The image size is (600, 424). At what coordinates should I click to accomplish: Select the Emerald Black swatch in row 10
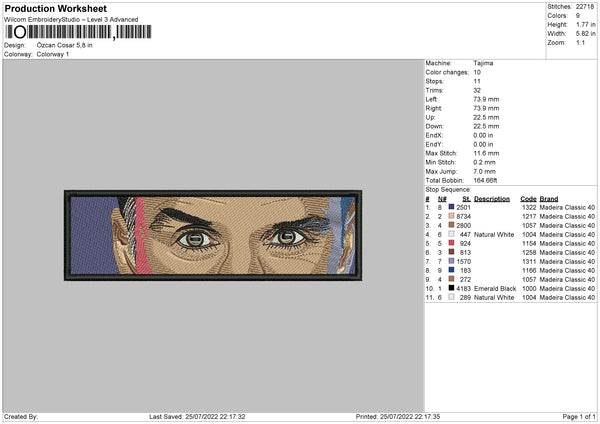[452, 288]
